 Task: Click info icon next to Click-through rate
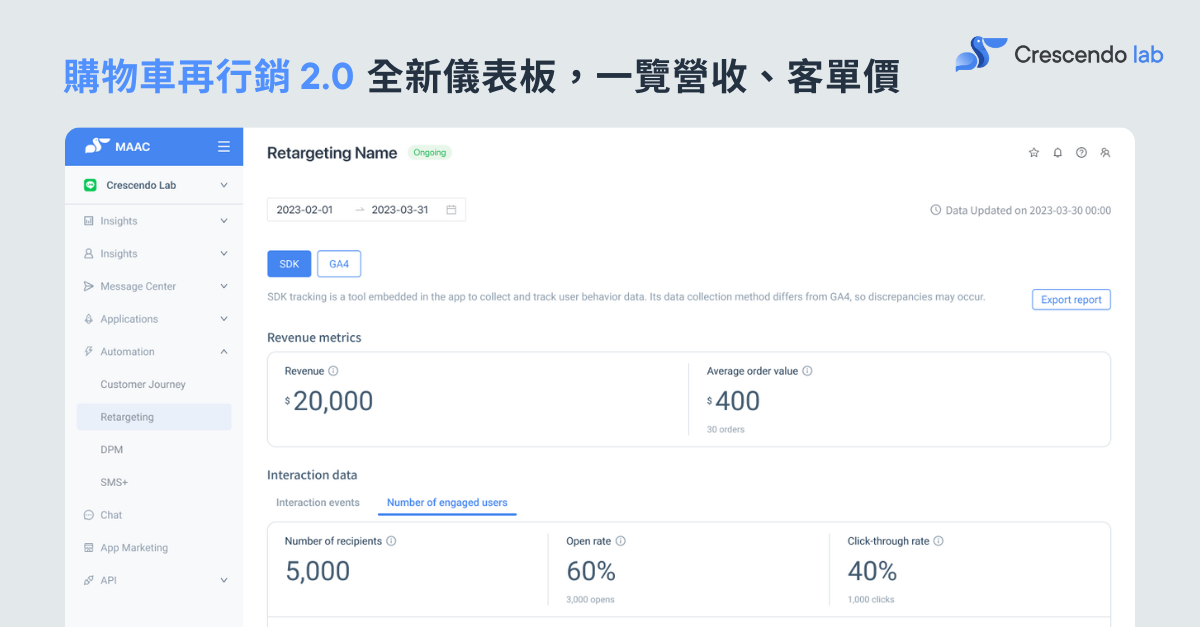tap(938, 541)
